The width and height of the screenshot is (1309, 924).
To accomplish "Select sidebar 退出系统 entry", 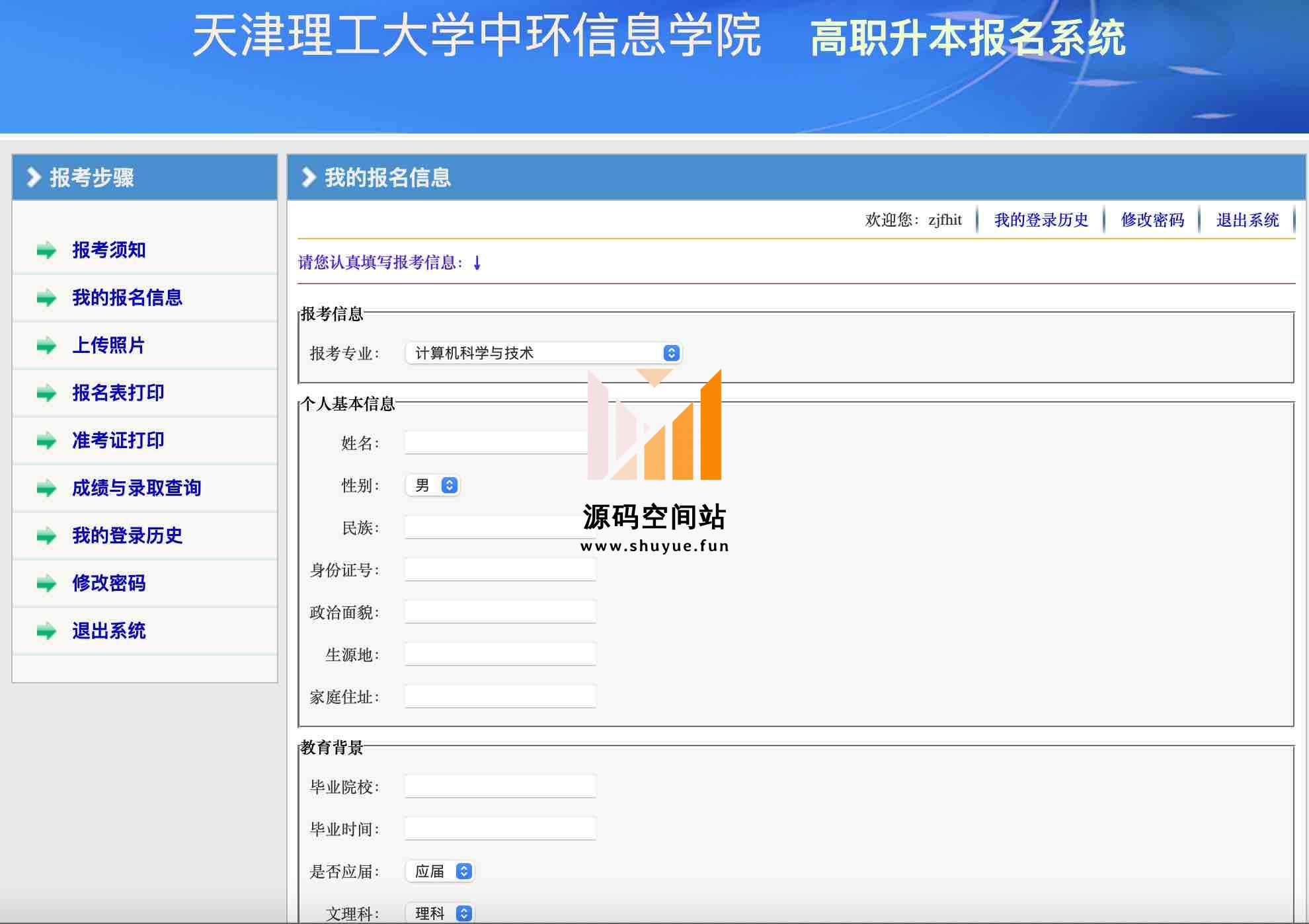I will click(109, 631).
